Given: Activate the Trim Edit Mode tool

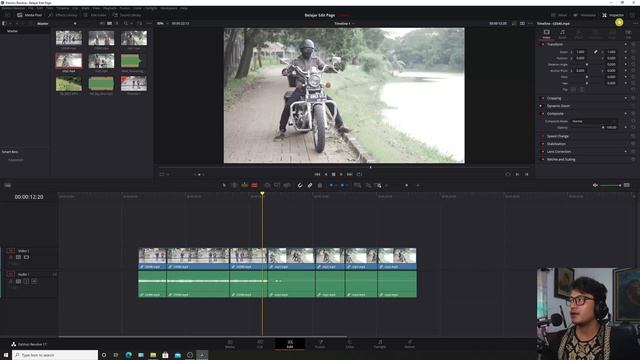Looking at the screenshot, I should click(234, 185).
